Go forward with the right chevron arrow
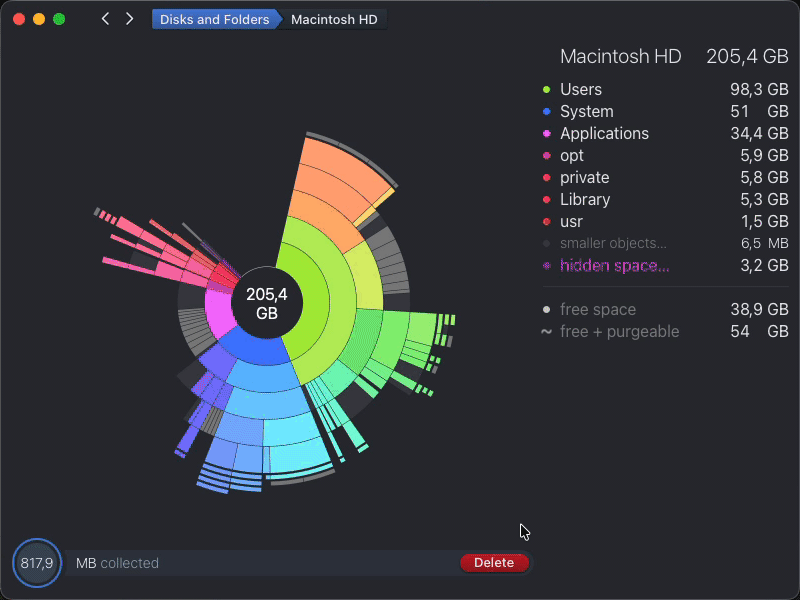 130,19
